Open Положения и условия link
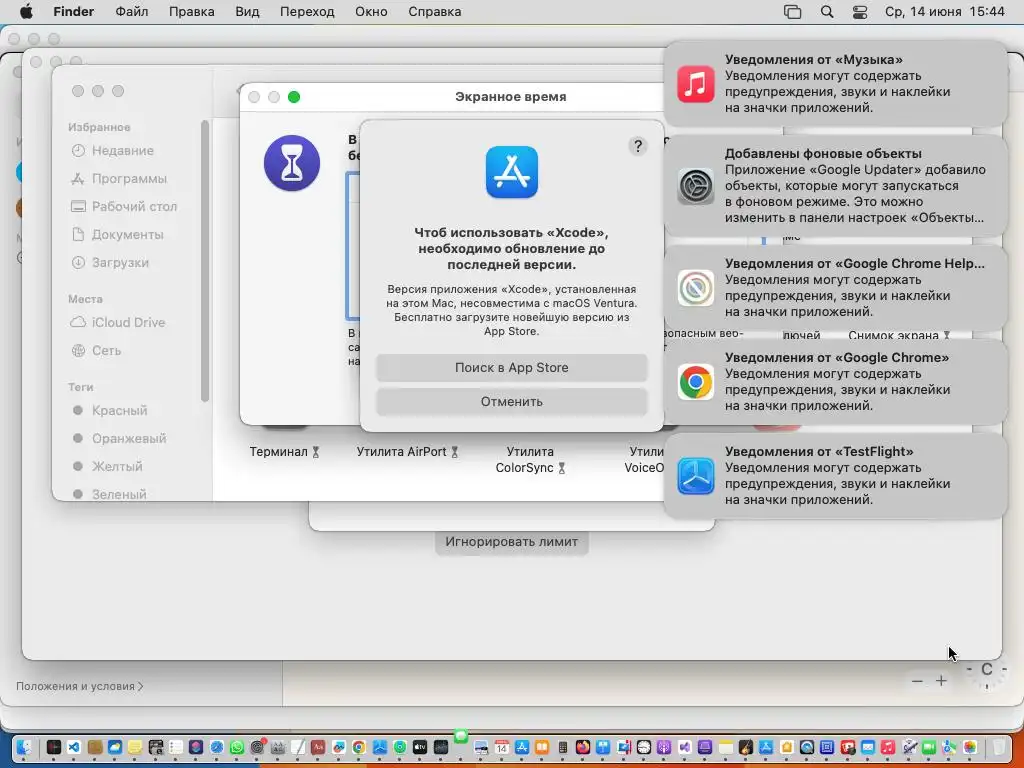Viewport: 1024px width, 768px height. (x=80, y=686)
